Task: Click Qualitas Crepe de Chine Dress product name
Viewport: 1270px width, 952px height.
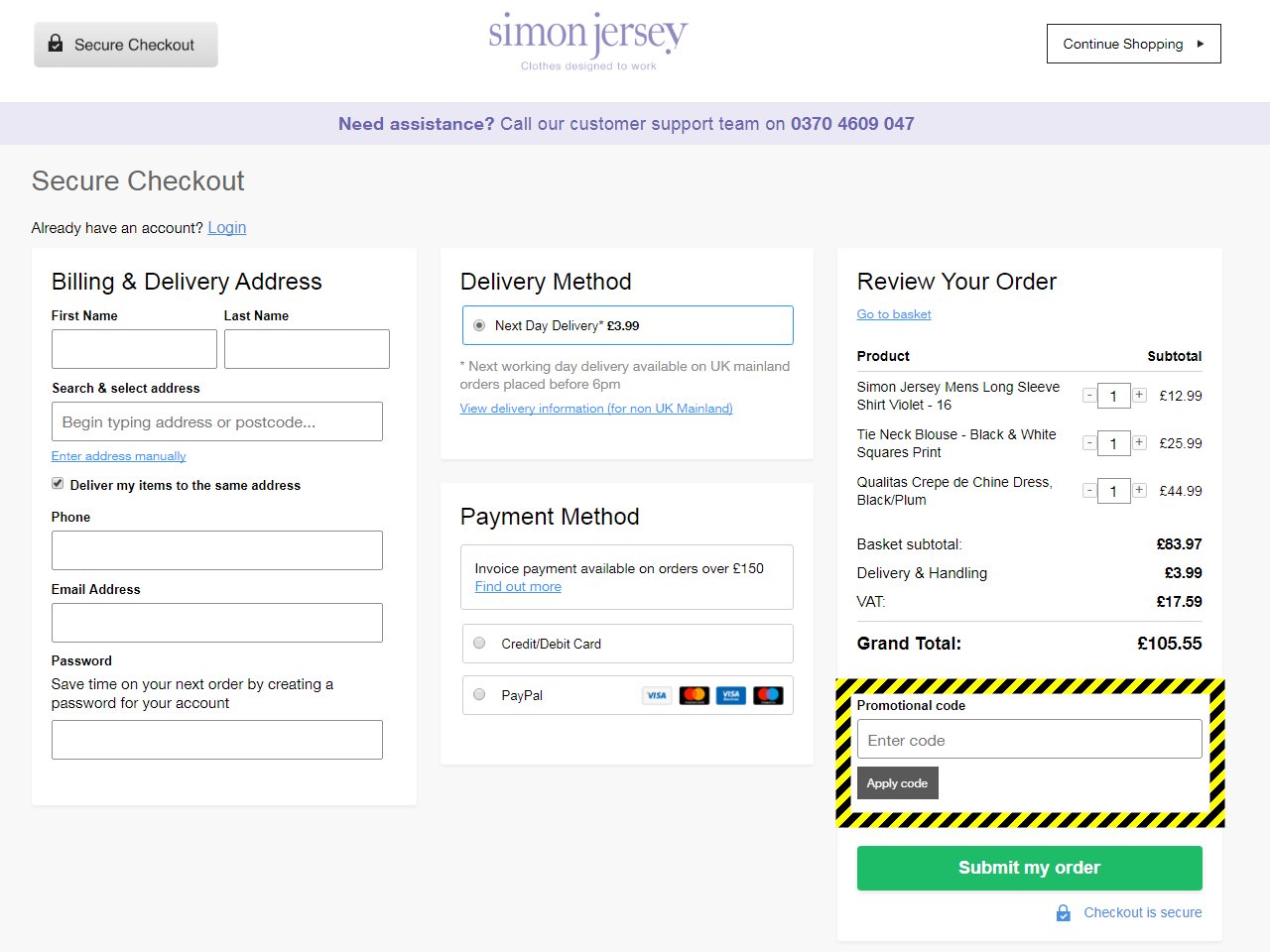Action: (954, 491)
